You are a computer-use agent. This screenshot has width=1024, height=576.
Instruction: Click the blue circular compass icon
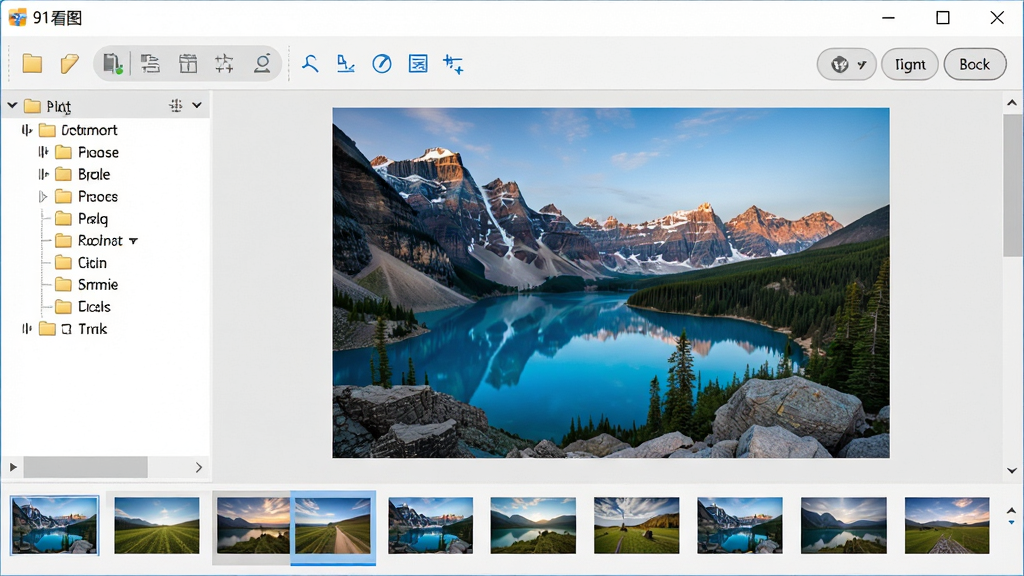point(382,63)
